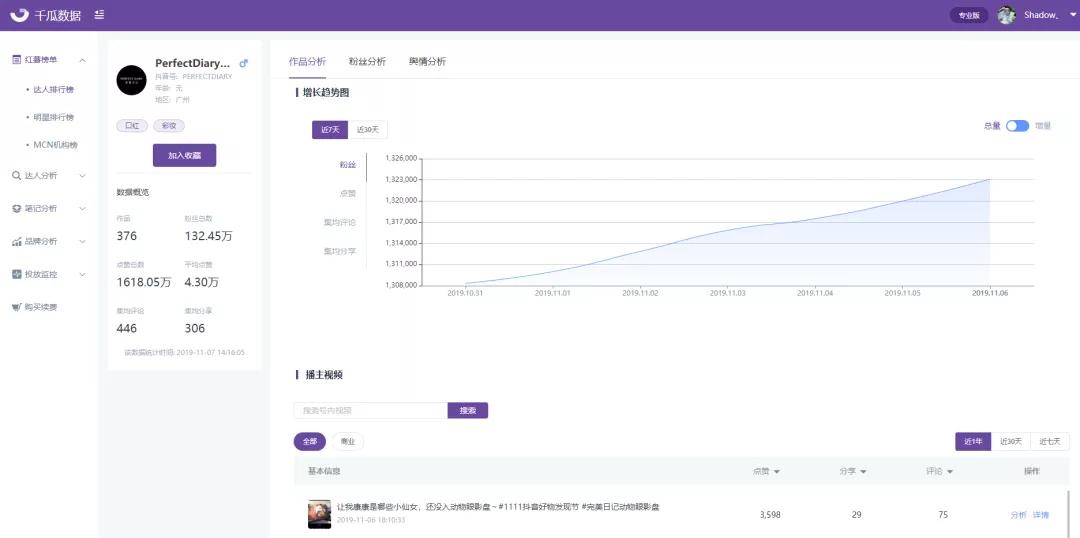Expand the 达人分析 sidebar chevron
Screen dimensions: 1080x538
(83, 176)
